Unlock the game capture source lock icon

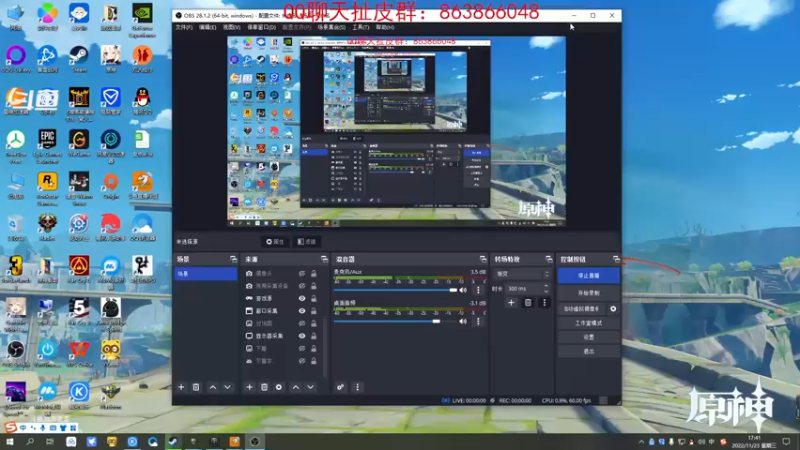coord(314,298)
